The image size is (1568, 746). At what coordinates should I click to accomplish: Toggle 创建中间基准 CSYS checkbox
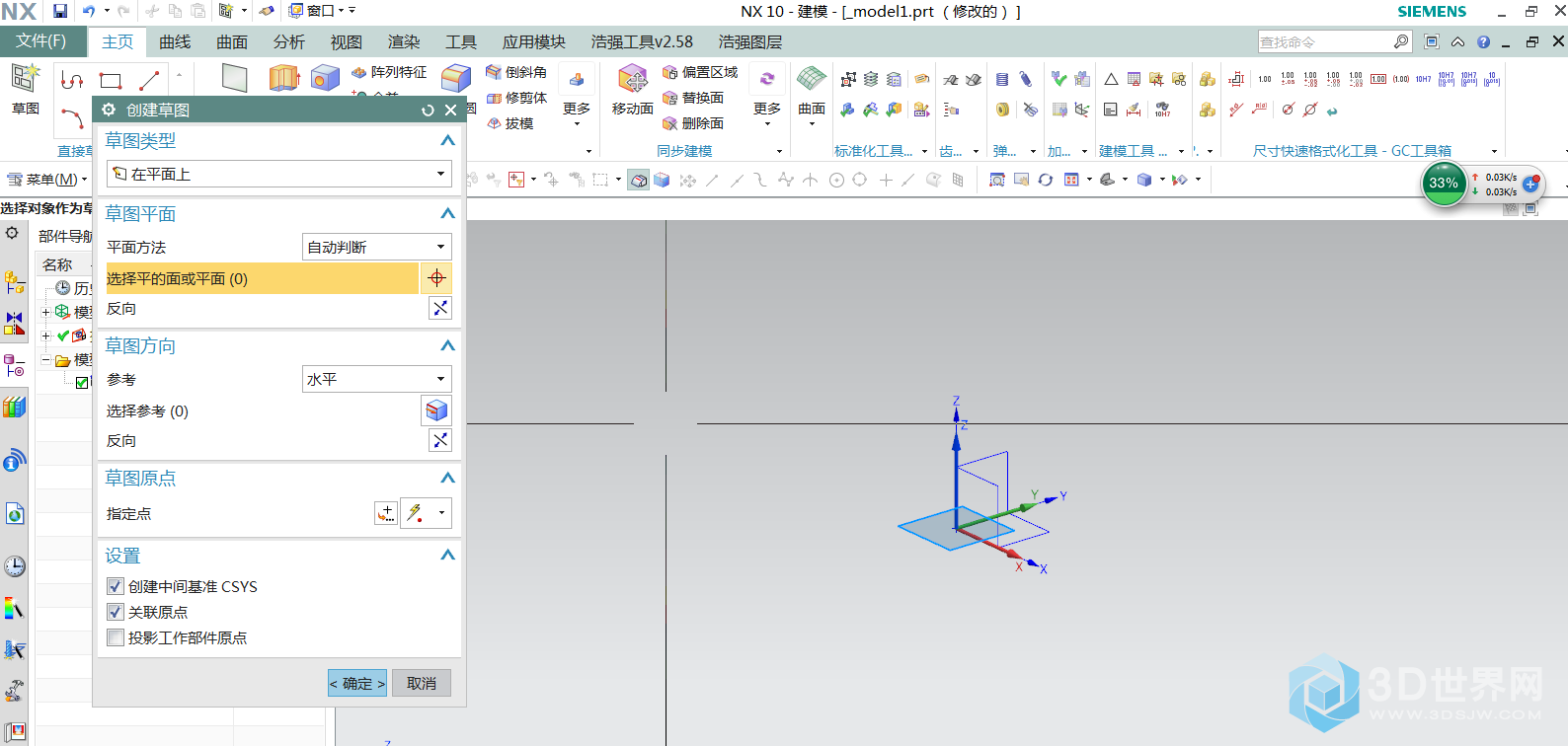pos(116,586)
